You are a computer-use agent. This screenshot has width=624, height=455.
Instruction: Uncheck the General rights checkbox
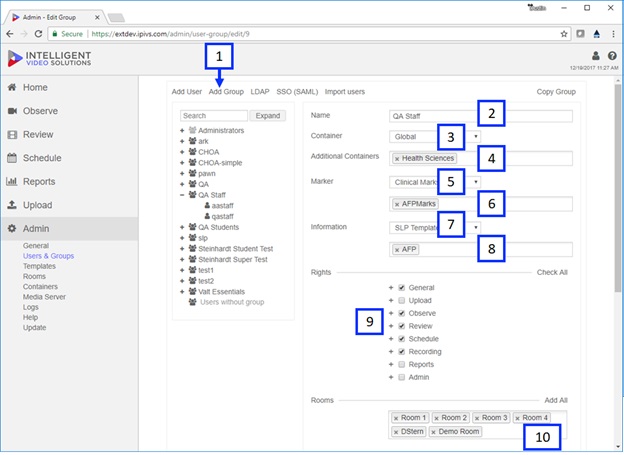point(402,287)
